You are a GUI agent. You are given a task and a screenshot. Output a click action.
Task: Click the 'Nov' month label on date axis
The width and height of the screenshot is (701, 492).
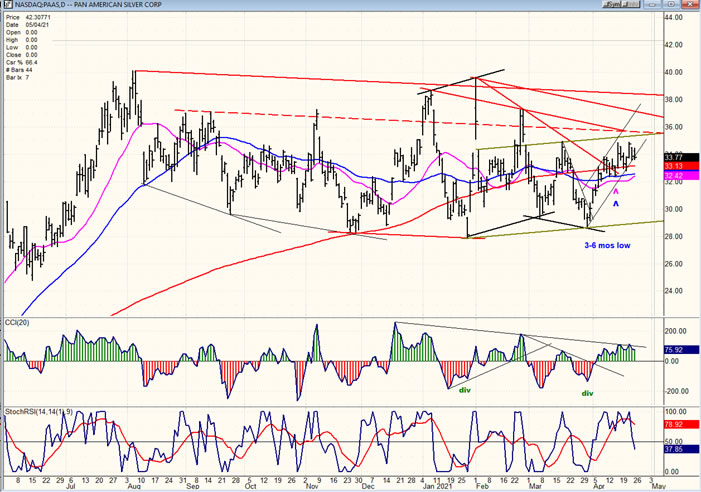click(312, 486)
